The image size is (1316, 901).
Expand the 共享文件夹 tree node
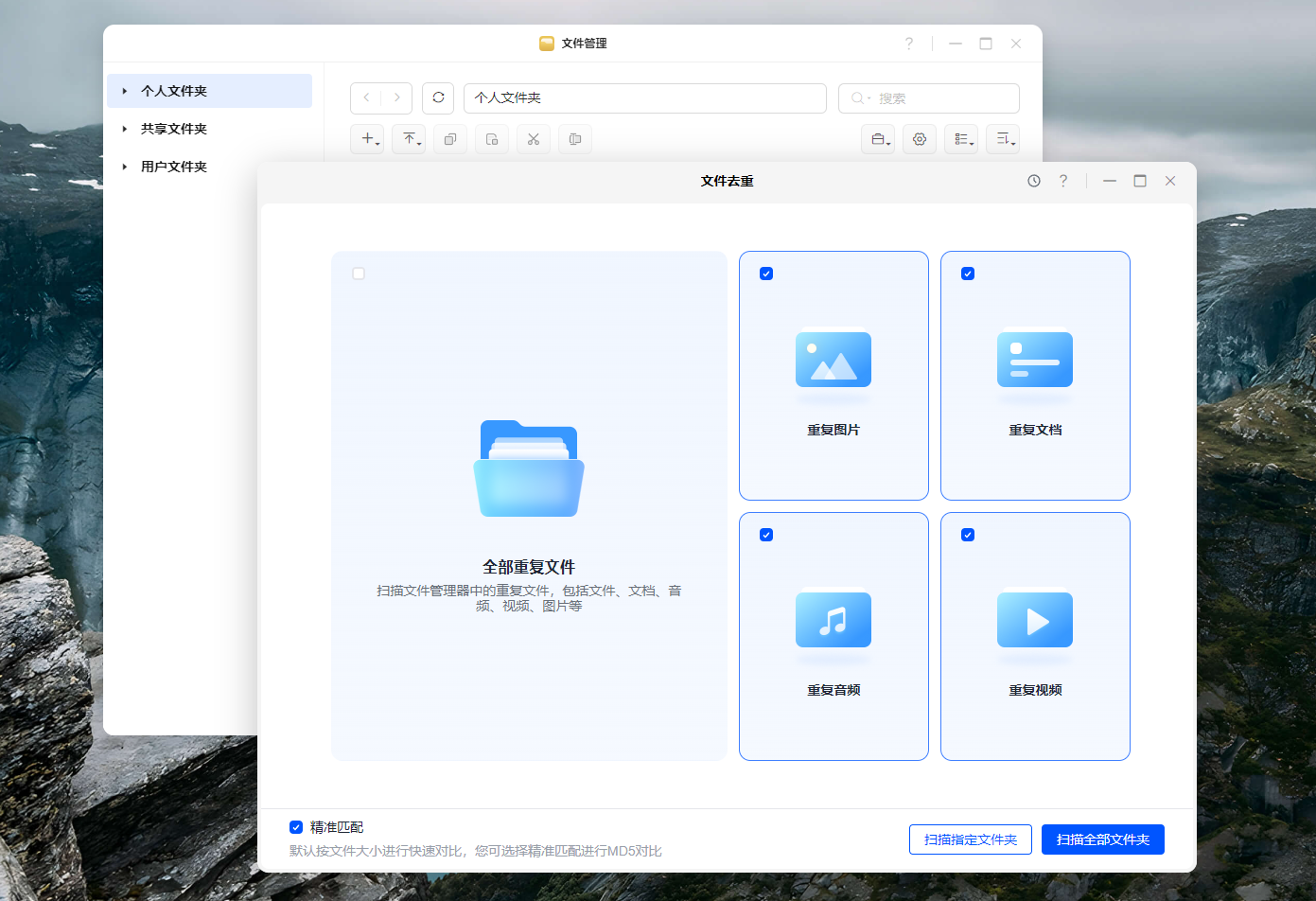pyautogui.click(x=125, y=129)
